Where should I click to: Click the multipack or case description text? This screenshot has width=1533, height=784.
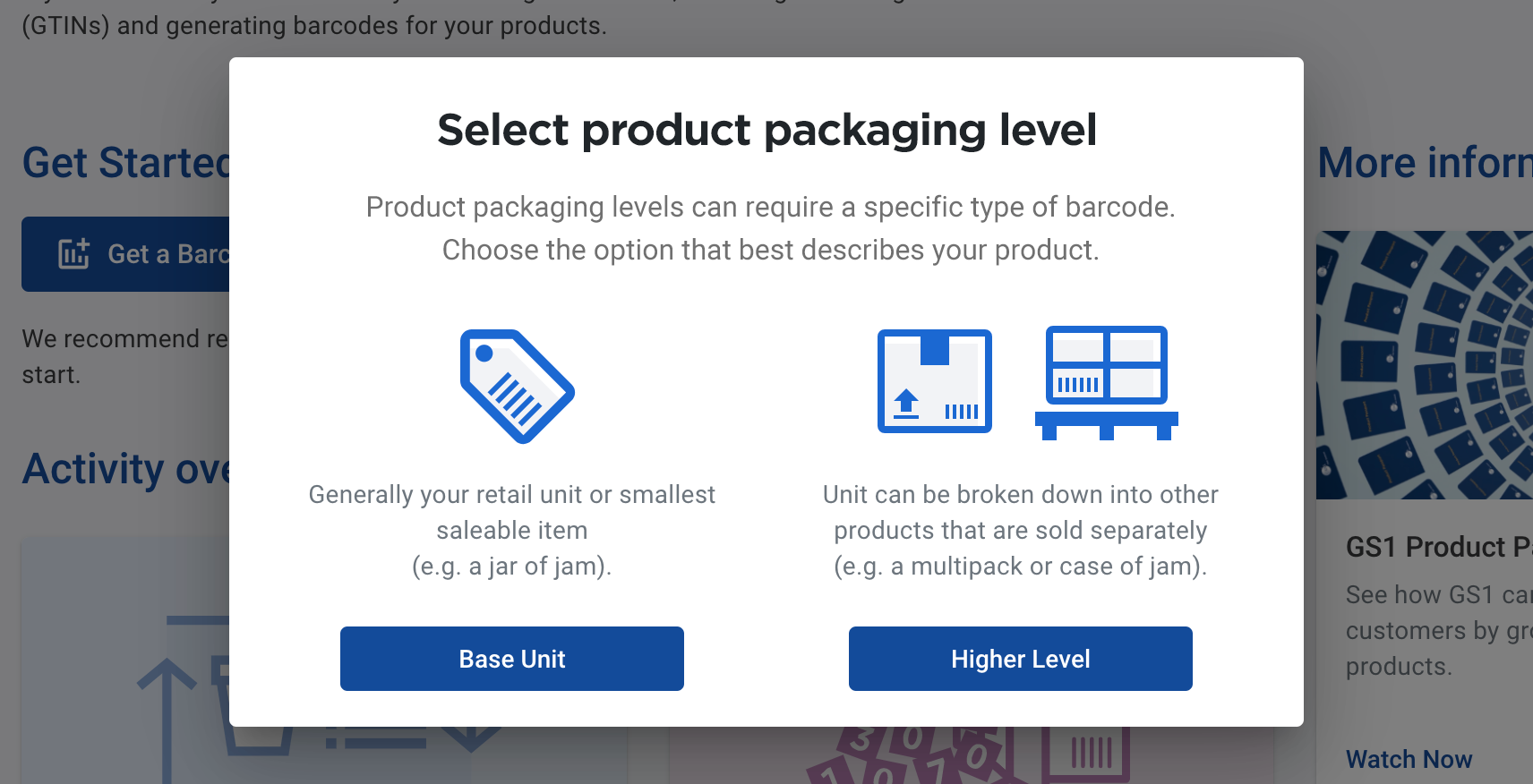[1021, 530]
